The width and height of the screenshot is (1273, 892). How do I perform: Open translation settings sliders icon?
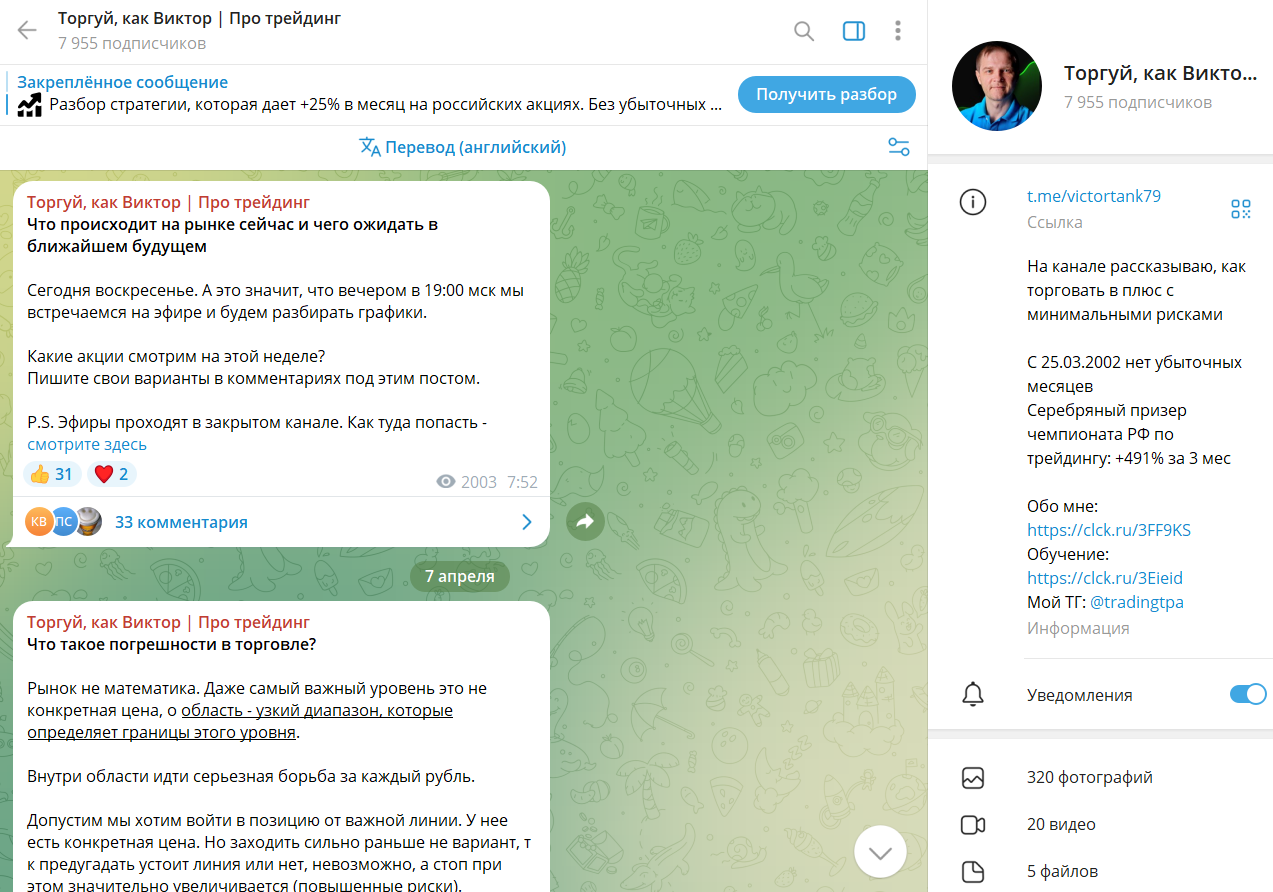tap(899, 147)
